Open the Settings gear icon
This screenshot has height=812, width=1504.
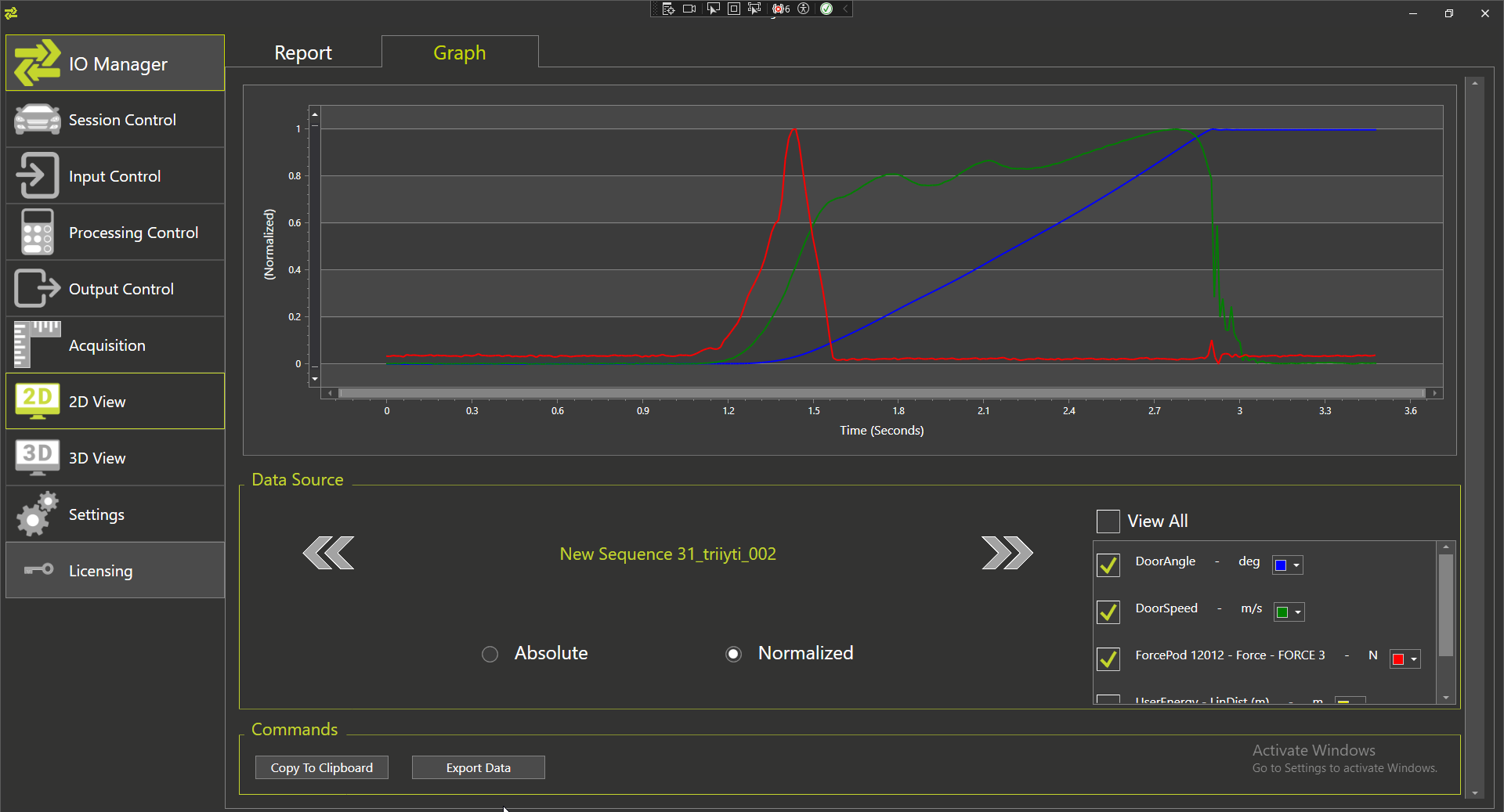[x=37, y=514]
